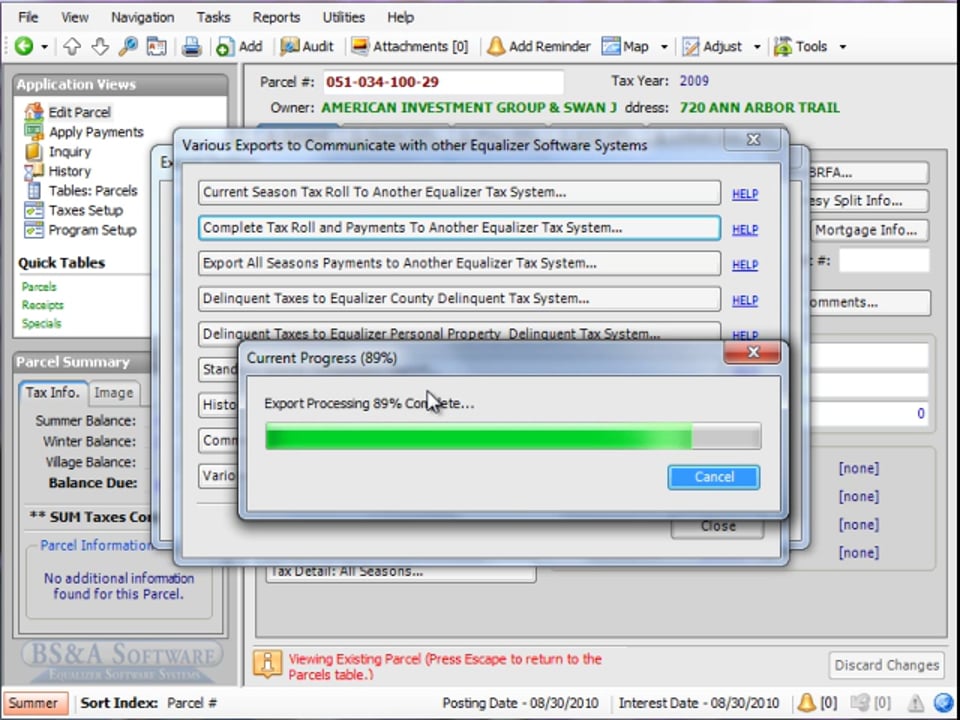This screenshot has height=720, width=960.
Task: Expand the Adjust dropdown arrow
Action: coord(757,47)
